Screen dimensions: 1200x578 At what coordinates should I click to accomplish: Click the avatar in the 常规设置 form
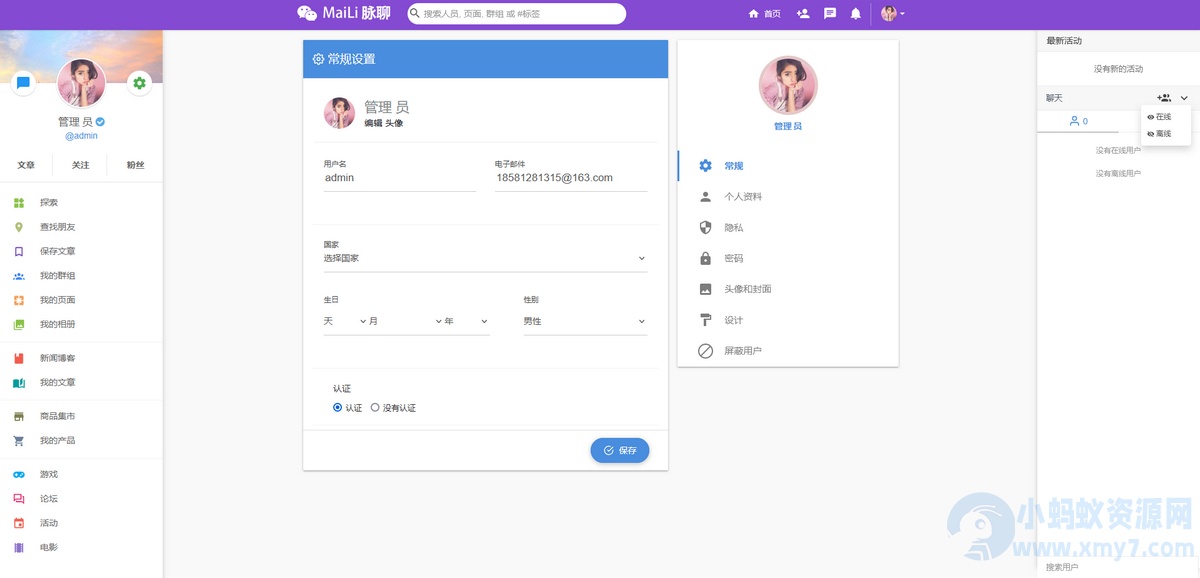point(340,113)
